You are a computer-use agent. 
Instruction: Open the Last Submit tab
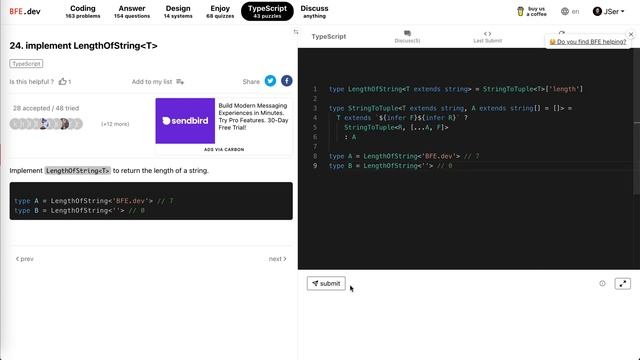487,36
